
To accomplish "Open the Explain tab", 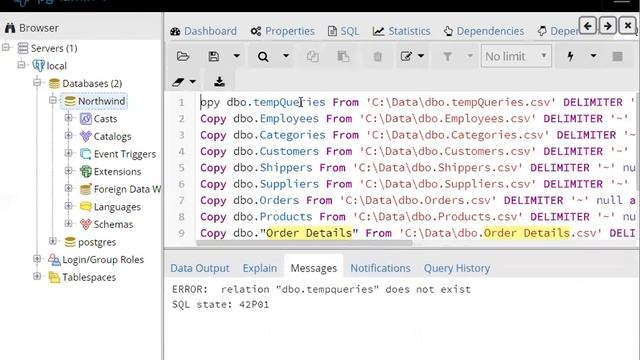I will point(260,268).
